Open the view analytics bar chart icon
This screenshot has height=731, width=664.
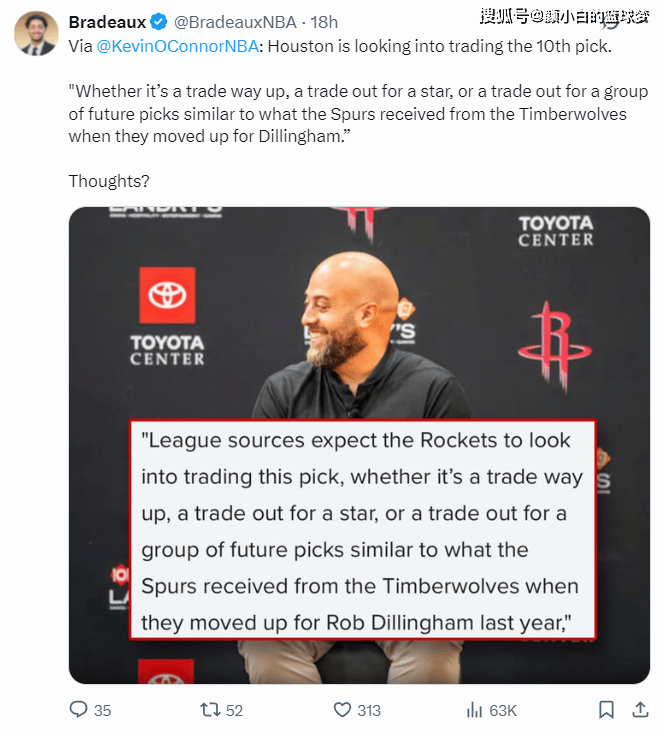point(474,710)
